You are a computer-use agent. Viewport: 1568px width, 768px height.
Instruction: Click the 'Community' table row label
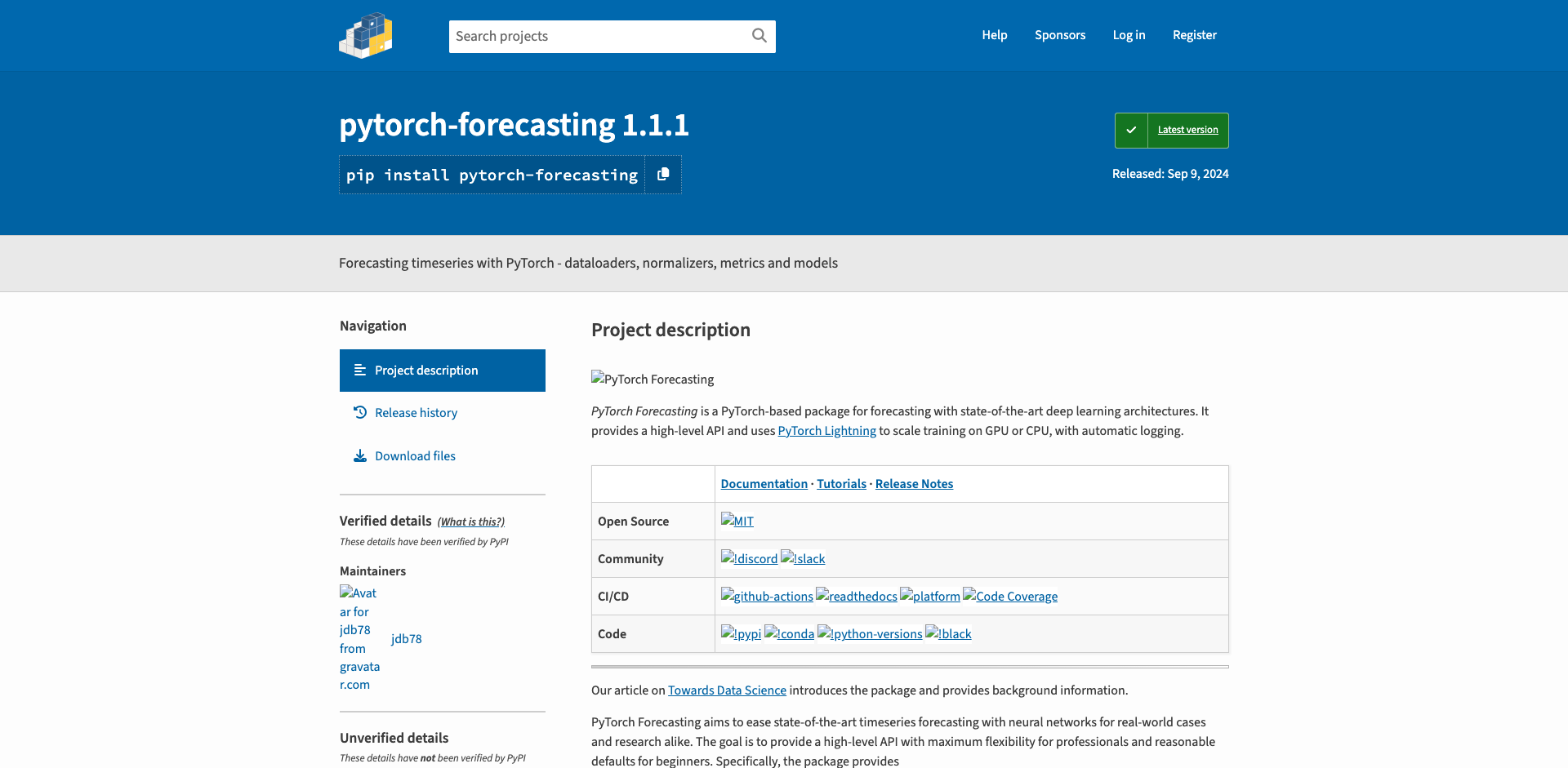click(630, 558)
